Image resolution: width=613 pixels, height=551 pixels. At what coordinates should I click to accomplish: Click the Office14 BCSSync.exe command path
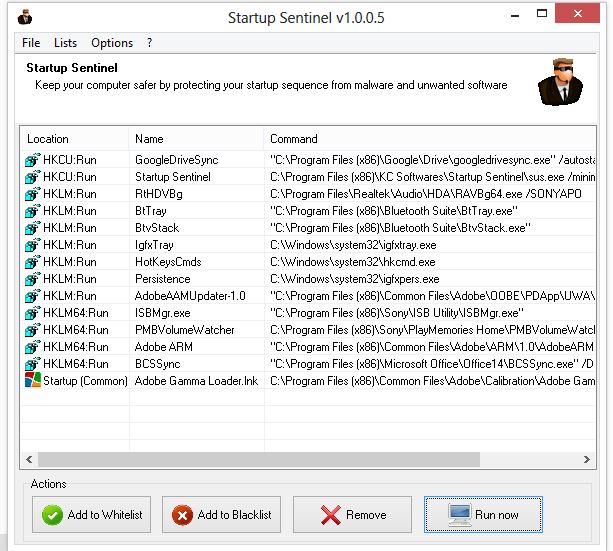pos(432,364)
